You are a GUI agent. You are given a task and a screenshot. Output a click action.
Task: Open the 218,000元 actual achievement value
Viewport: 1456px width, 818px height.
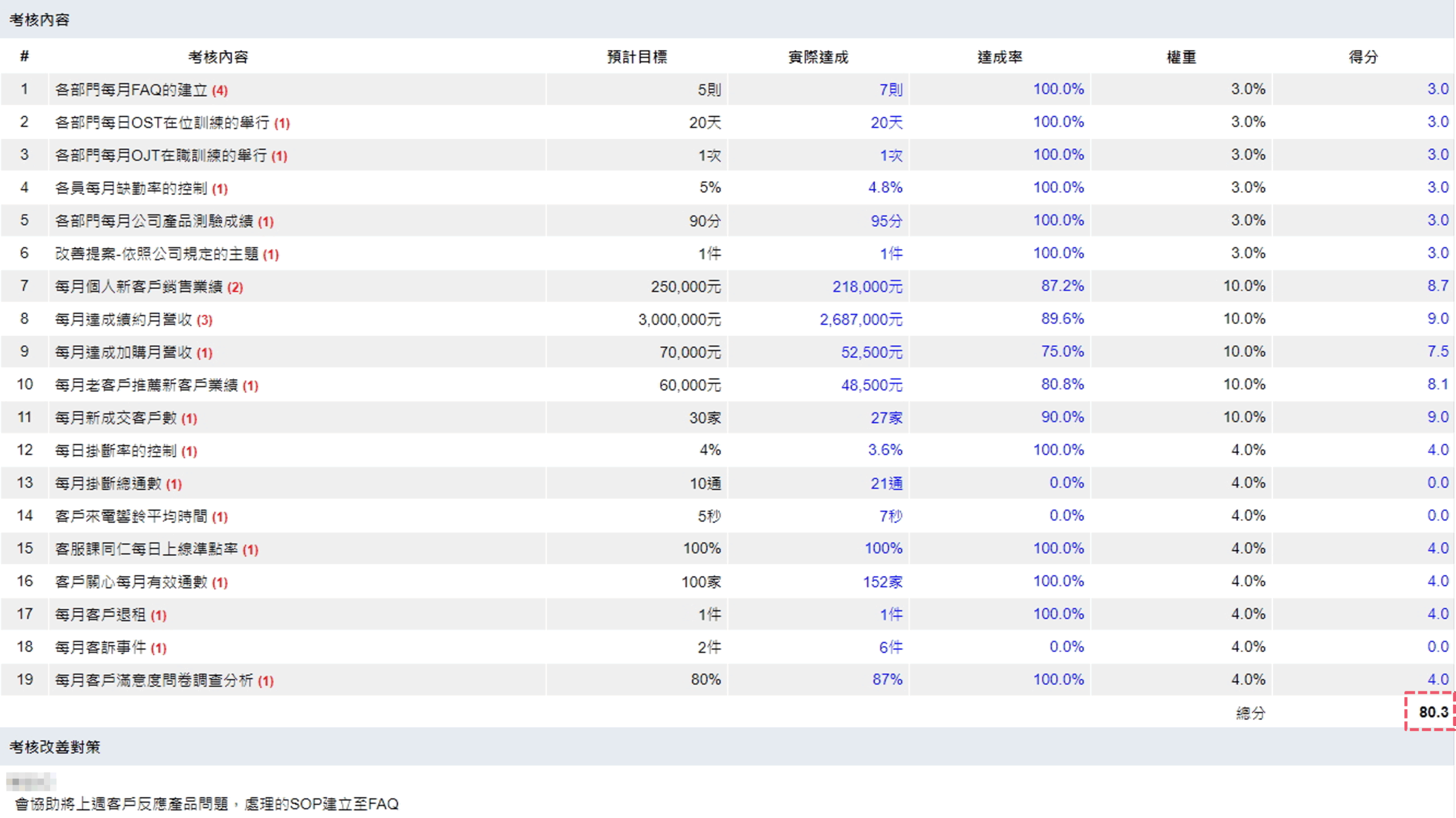pos(867,287)
